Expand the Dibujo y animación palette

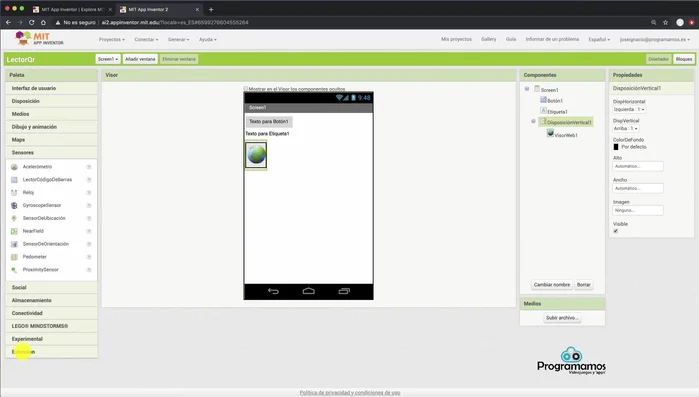[x=52, y=127]
